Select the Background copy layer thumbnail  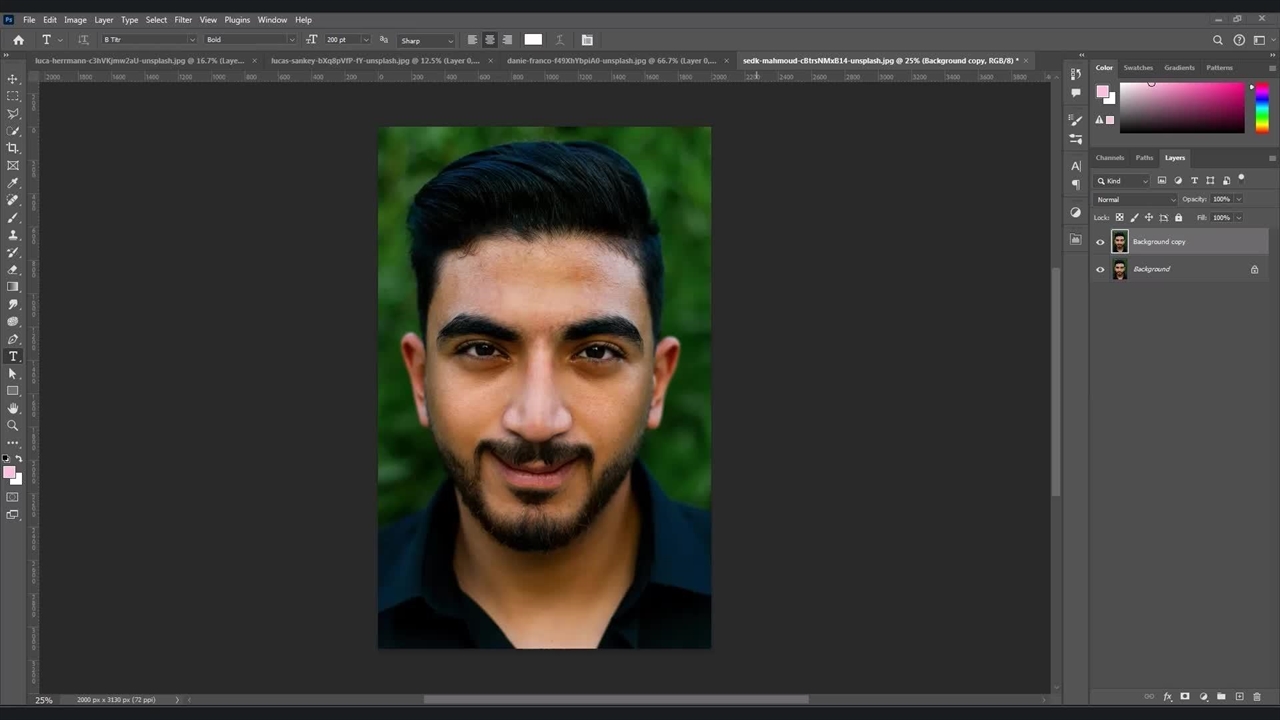point(1119,242)
